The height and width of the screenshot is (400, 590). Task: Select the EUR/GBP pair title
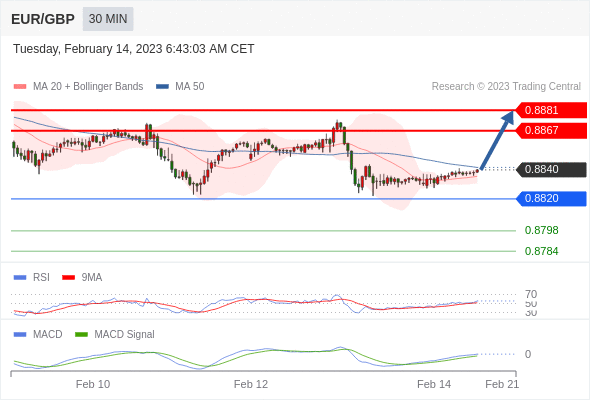pos(43,19)
